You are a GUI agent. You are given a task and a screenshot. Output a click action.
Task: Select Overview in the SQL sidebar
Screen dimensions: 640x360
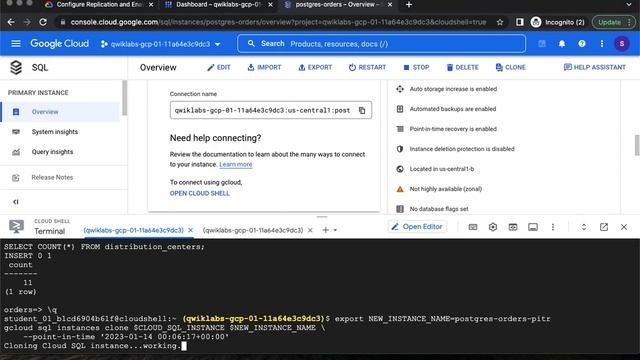(x=60, y=112)
